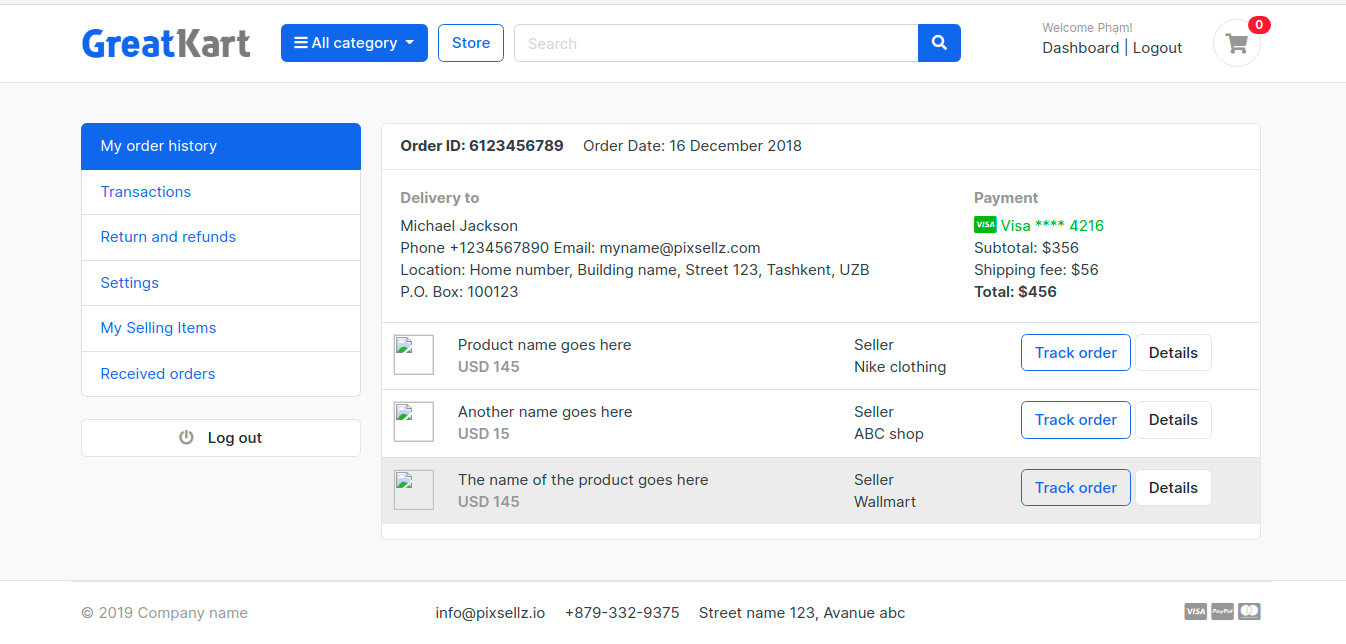The height and width of the screenshot is (644, 1346).
Task: Click the Mastercard icon in the footer
Action: point(1249,611)
